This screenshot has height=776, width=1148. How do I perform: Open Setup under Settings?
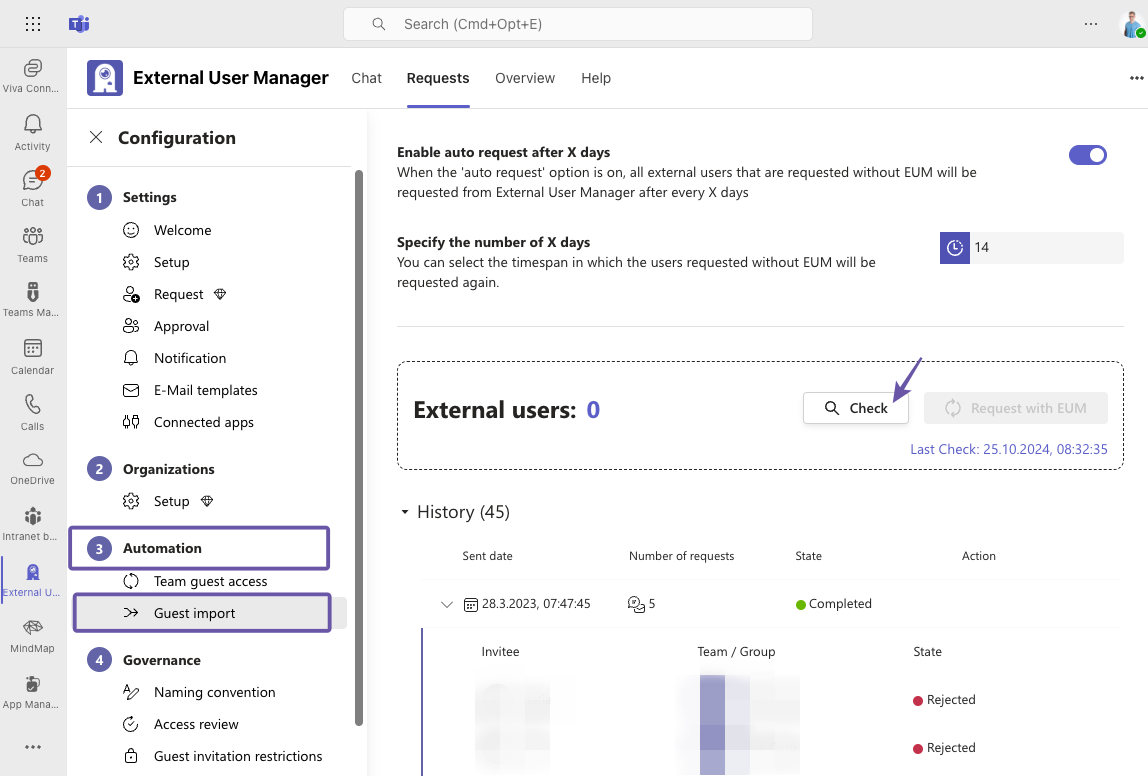point(171,263)
